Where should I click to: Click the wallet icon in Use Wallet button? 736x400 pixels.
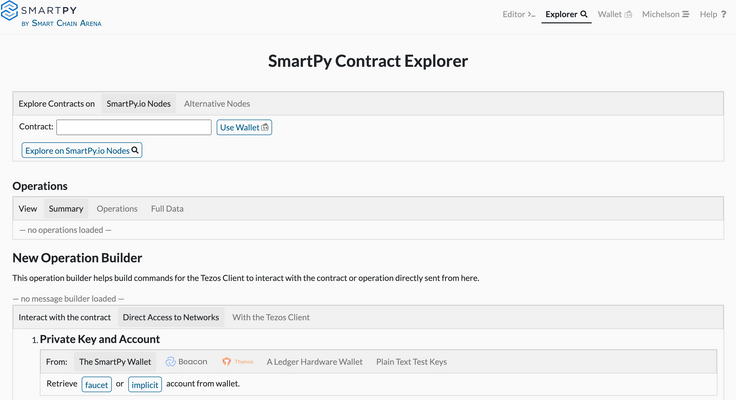pos(265,127)
